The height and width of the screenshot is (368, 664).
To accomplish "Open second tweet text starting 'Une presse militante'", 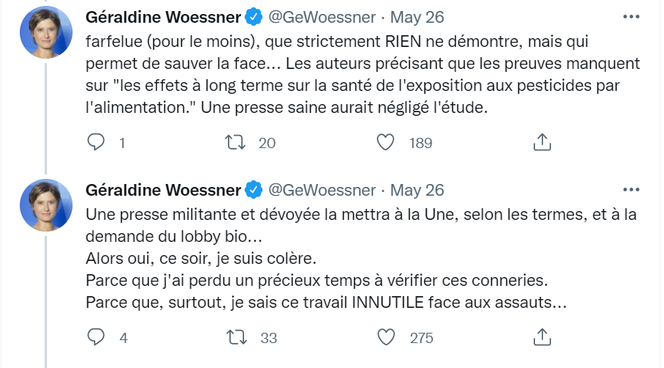I will tap(361, 258).
